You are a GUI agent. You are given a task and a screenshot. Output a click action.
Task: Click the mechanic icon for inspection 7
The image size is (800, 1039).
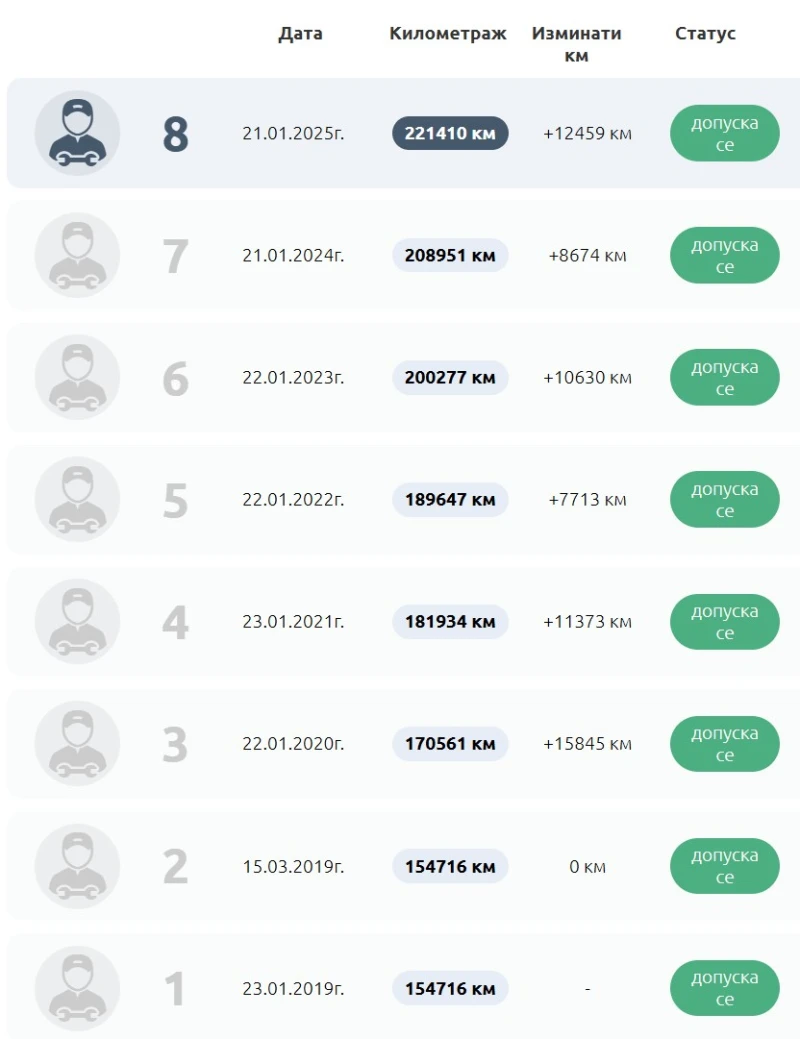77,255
